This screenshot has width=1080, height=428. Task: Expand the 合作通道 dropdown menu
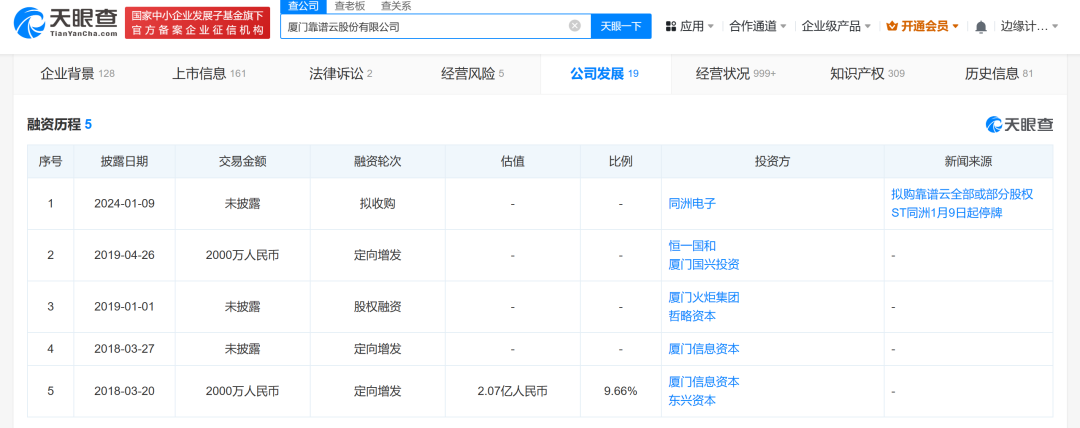(x=758, y=26)
